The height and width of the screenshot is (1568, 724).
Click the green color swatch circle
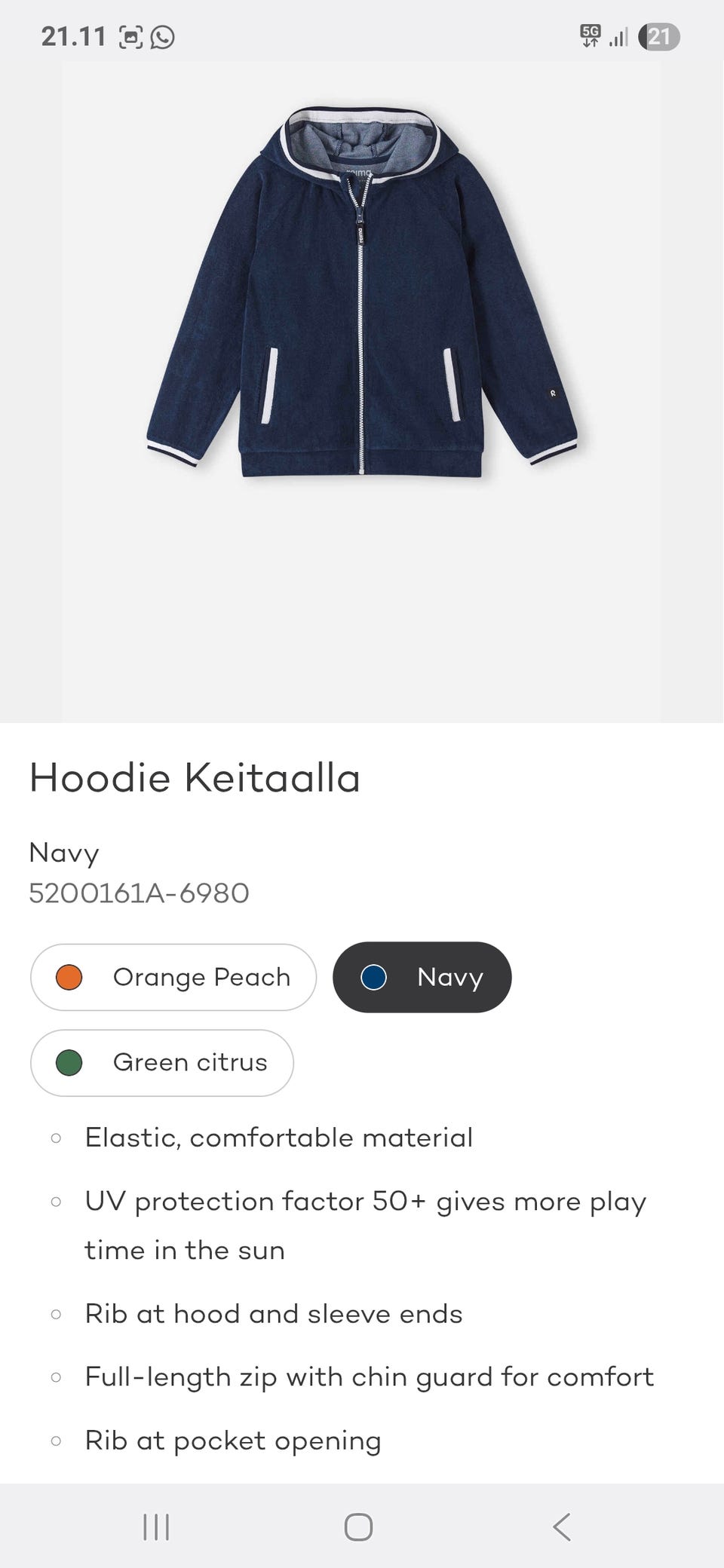click(69, 1063)
